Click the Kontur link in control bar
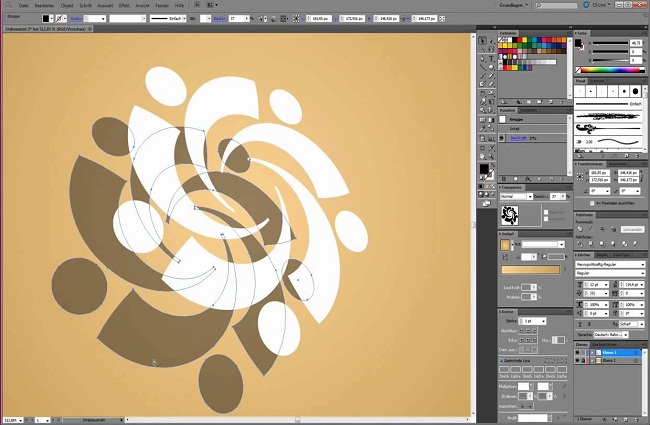Viewport: 650px width, 425px height. tap(76, 19)
